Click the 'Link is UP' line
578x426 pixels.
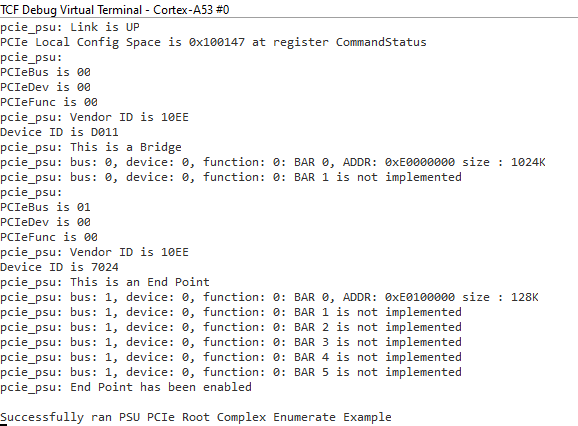pos(70,27)
